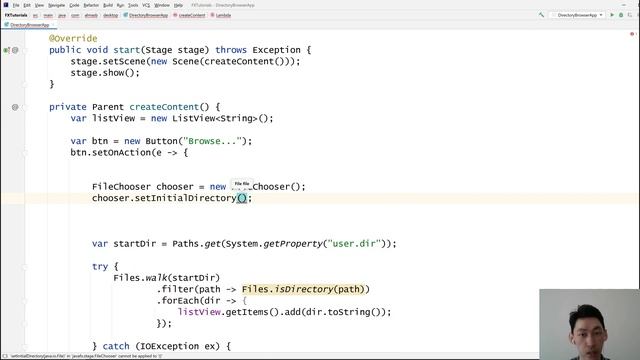Select src breadcrumb in navigation bar
The height and width of the screenshot is (360, 640).
point(36,15)
